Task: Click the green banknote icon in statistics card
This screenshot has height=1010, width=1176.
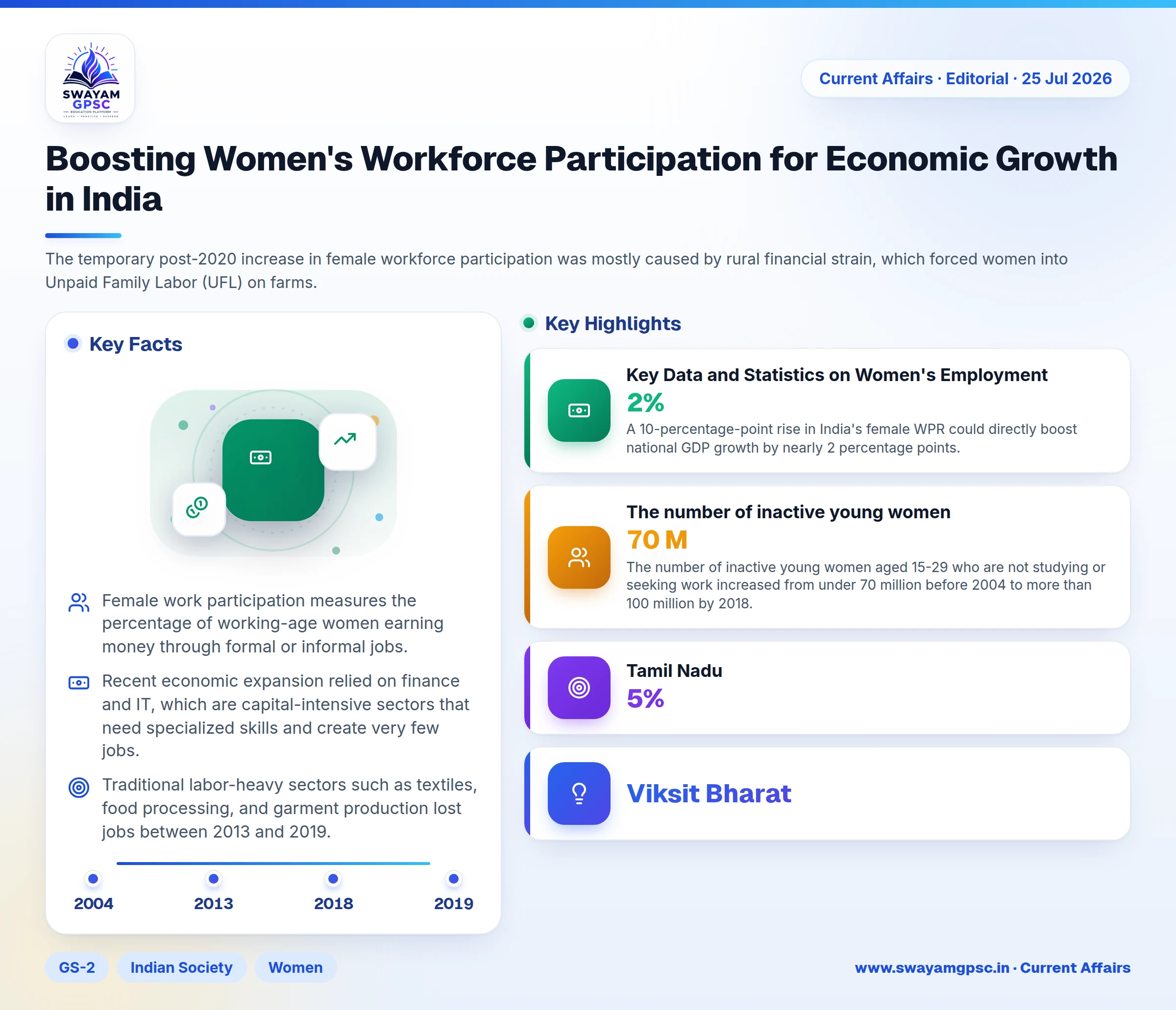Action: click(579, 410)
